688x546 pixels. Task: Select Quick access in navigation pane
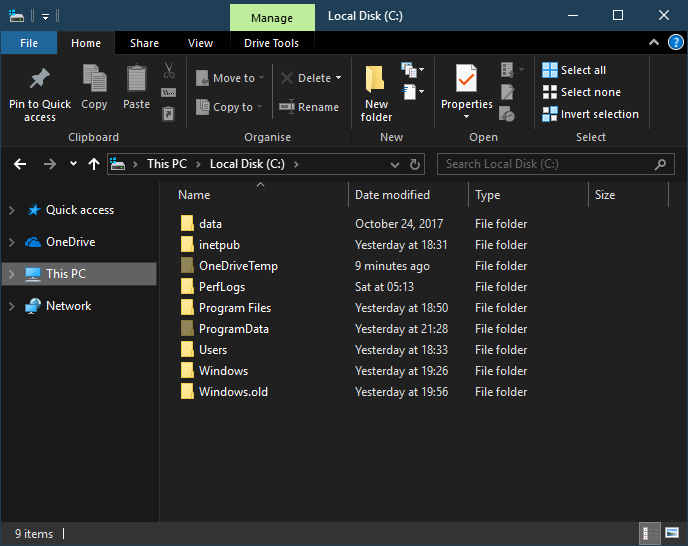point(80,210)
